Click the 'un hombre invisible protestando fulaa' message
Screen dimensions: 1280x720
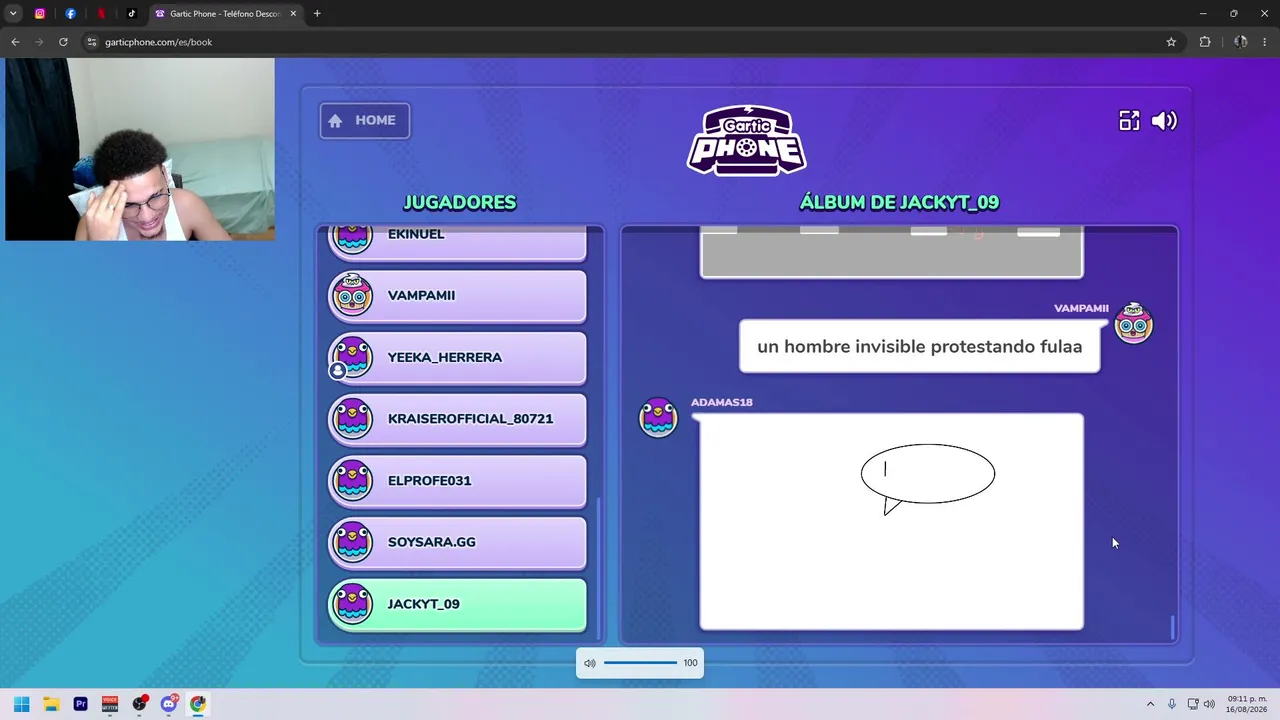pos(919,347)
